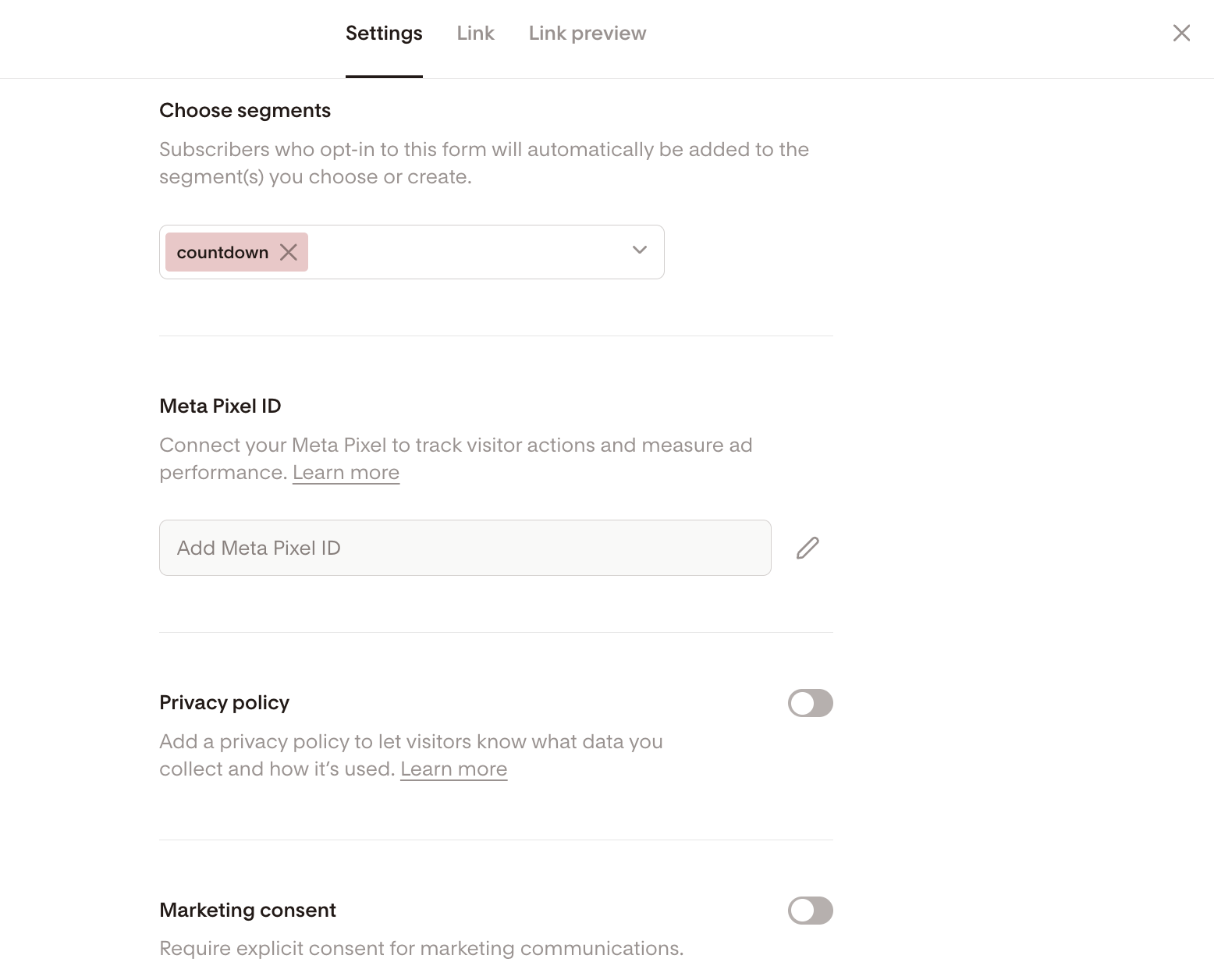The image size is (1214, 980).
Task: Close the settings panel with the X icon
Action: [1181, 33]
